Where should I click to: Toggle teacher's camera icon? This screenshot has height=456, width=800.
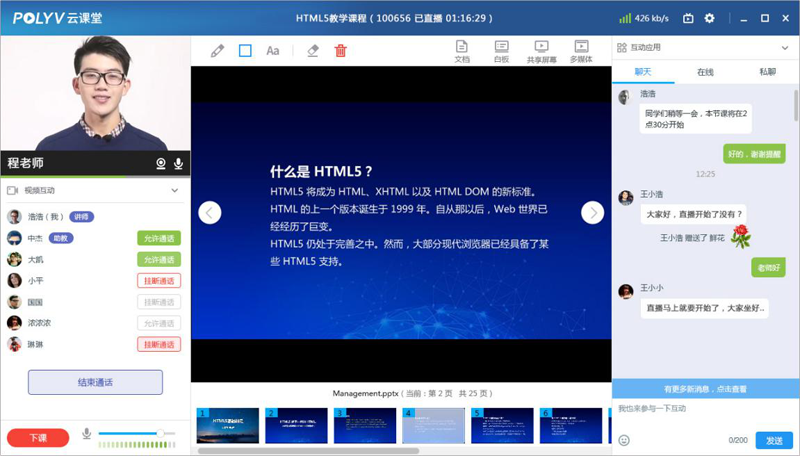(160, 163)
